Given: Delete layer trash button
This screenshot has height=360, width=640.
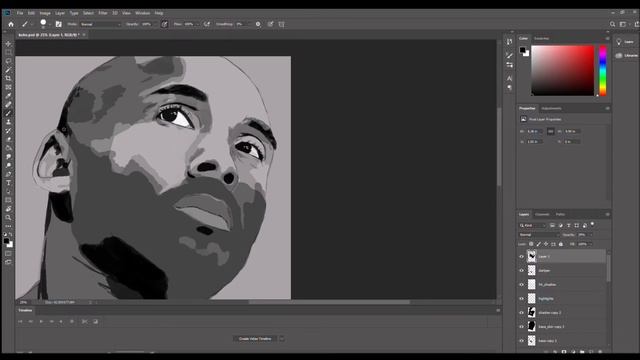Looking at the screenshot, I should [x=600, y=351].
